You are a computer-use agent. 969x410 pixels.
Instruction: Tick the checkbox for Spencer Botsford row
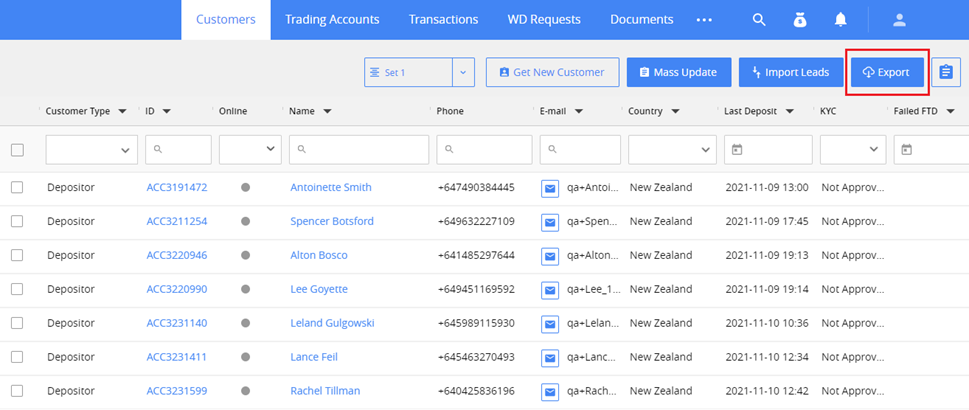pyautogui.click(x=17, y=221)
